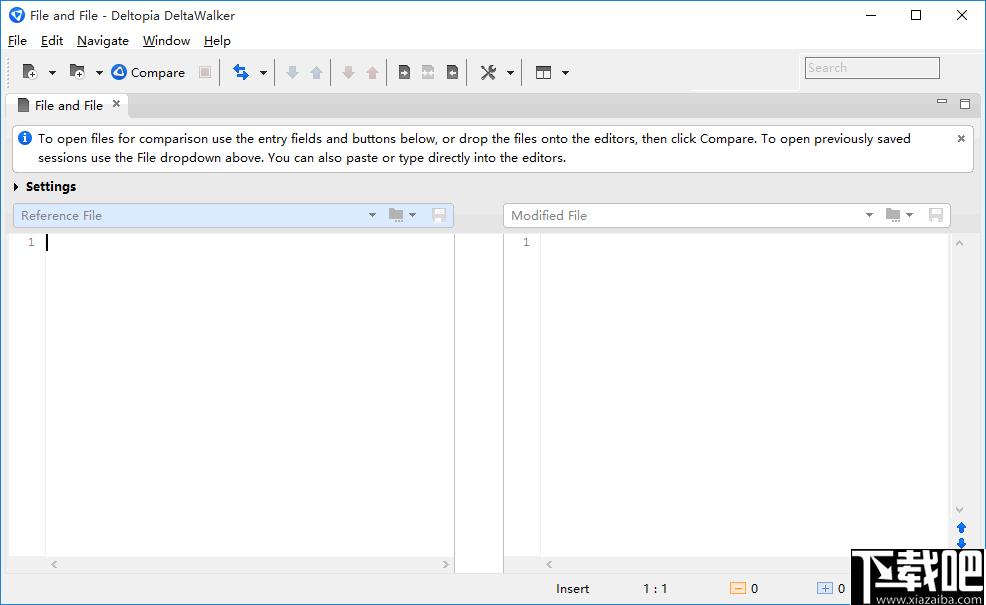Expand the layout view dropdown arrow

tap(565, 73)
